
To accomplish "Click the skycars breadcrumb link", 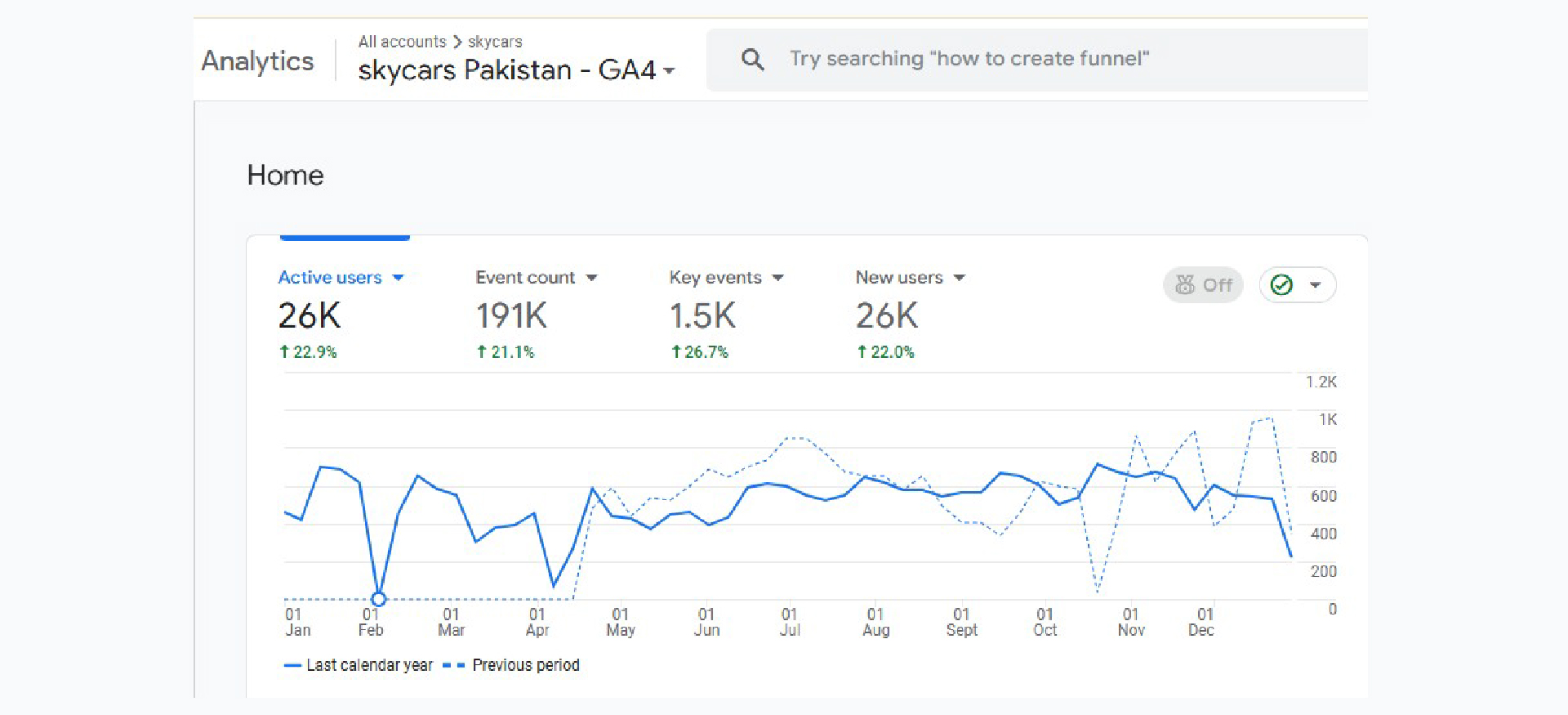I will pos(495,42).
